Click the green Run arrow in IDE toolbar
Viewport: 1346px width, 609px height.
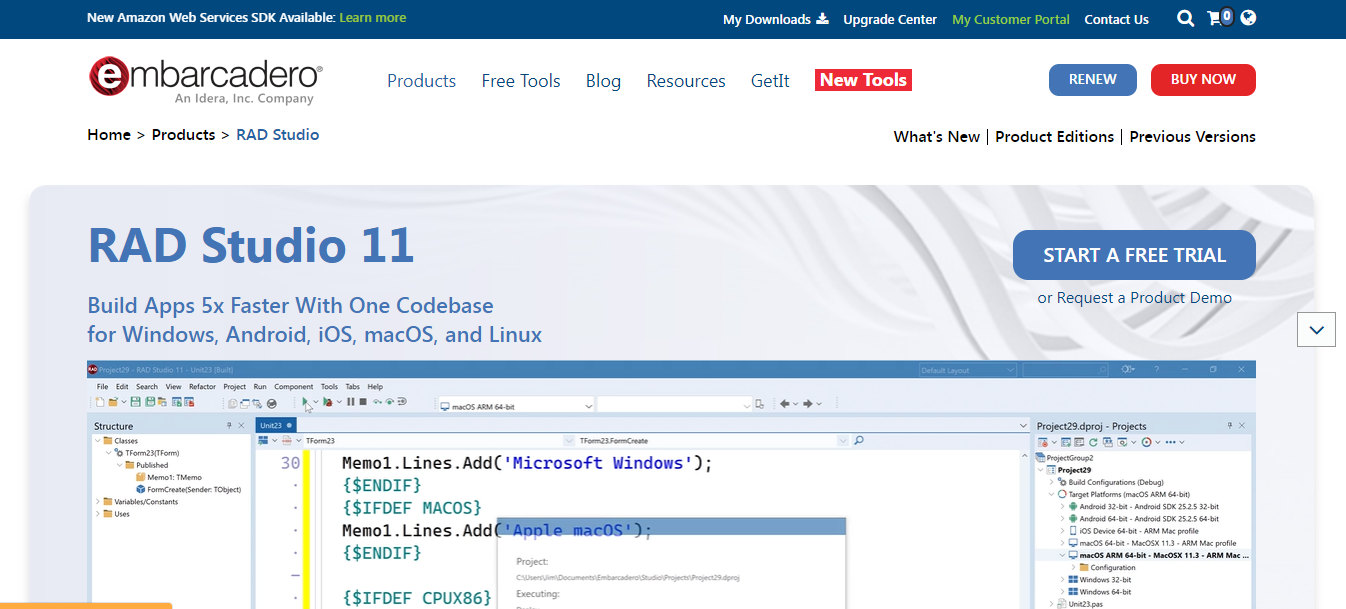[x=306, y=402]
